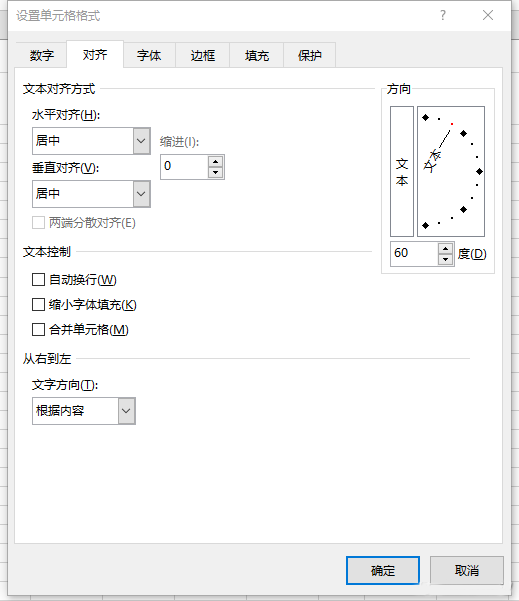
Task: Check the 合并单元格 option
Action: click(38, 329)
